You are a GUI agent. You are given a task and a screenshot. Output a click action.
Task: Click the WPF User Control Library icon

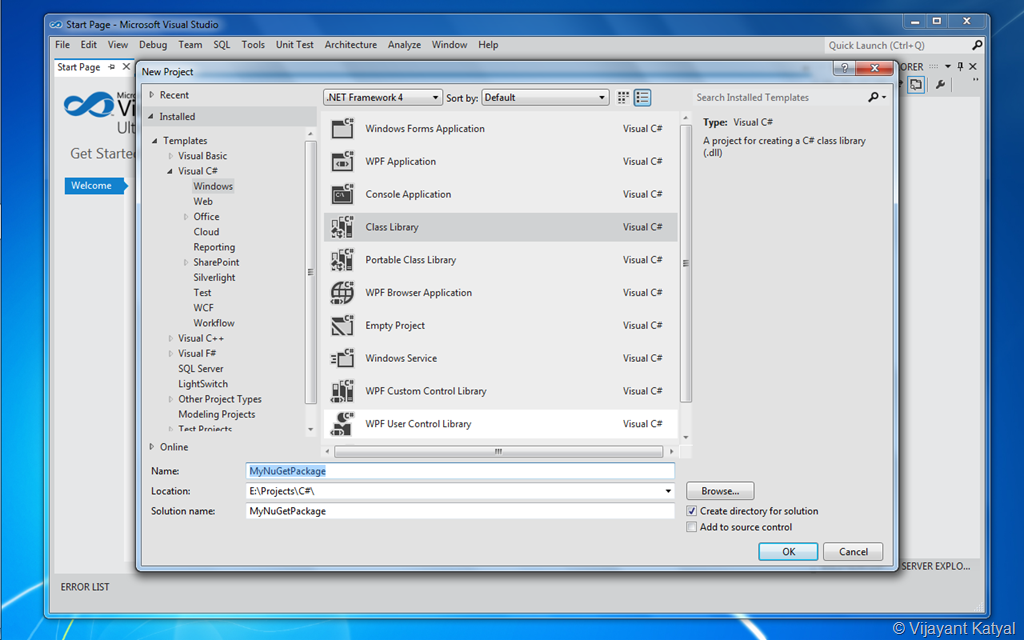click(x=342, y=423)
